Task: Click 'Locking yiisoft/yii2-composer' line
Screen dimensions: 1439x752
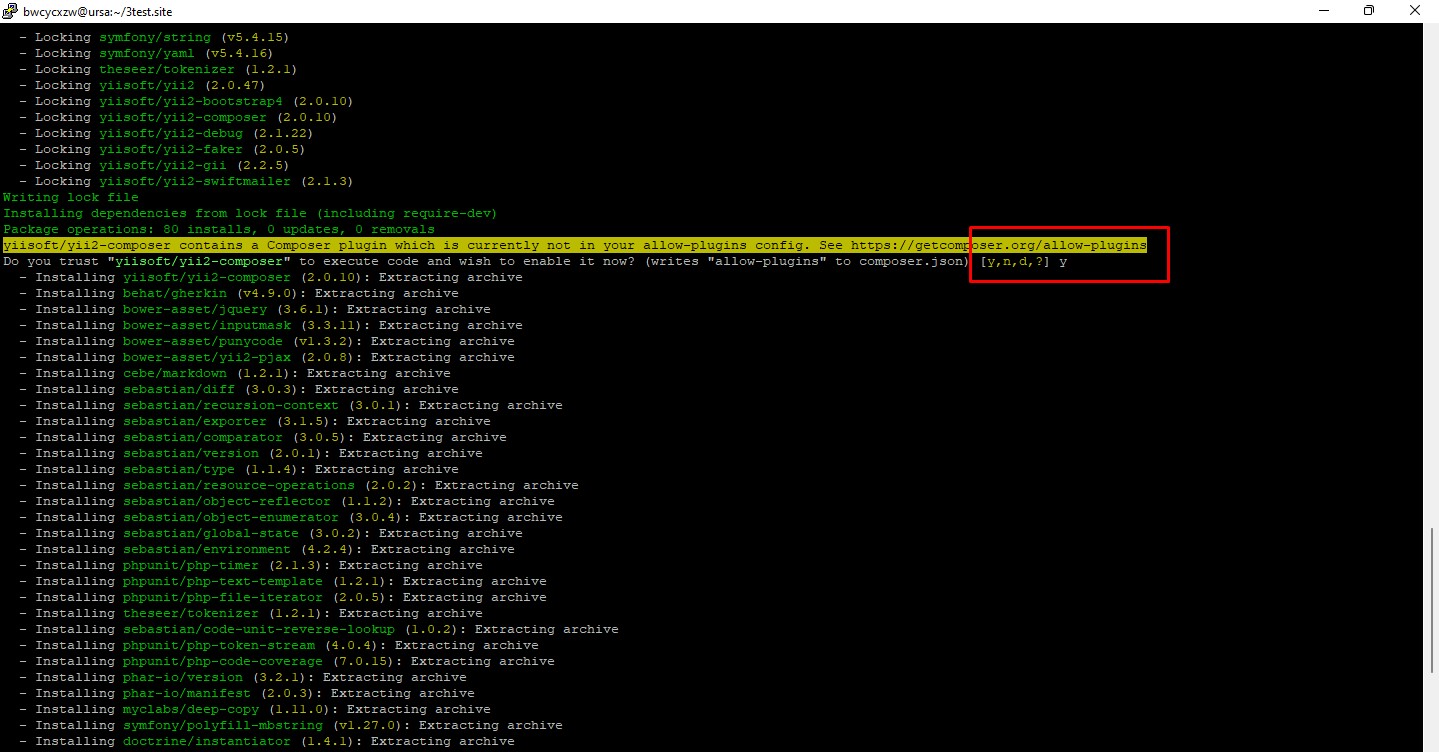Action: coord(178,117)
